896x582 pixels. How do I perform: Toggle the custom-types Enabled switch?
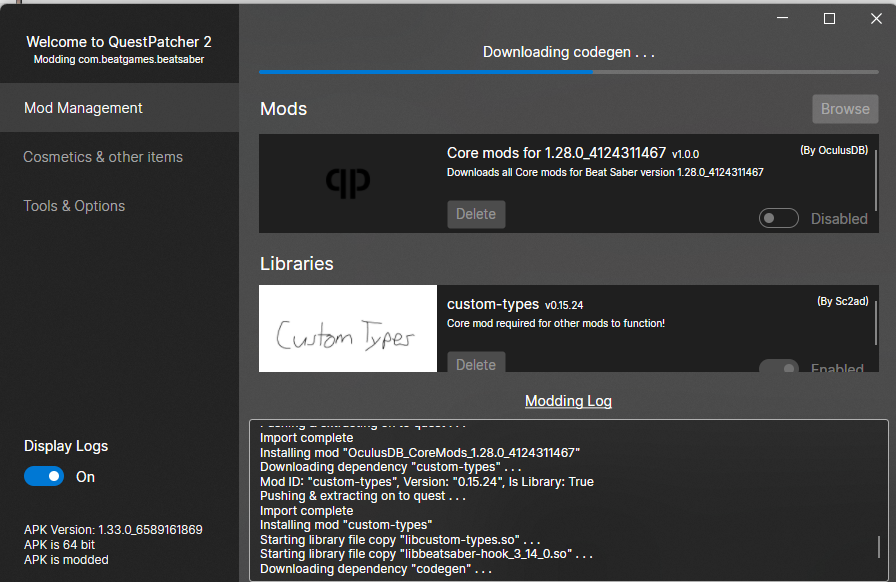(778, 366)
